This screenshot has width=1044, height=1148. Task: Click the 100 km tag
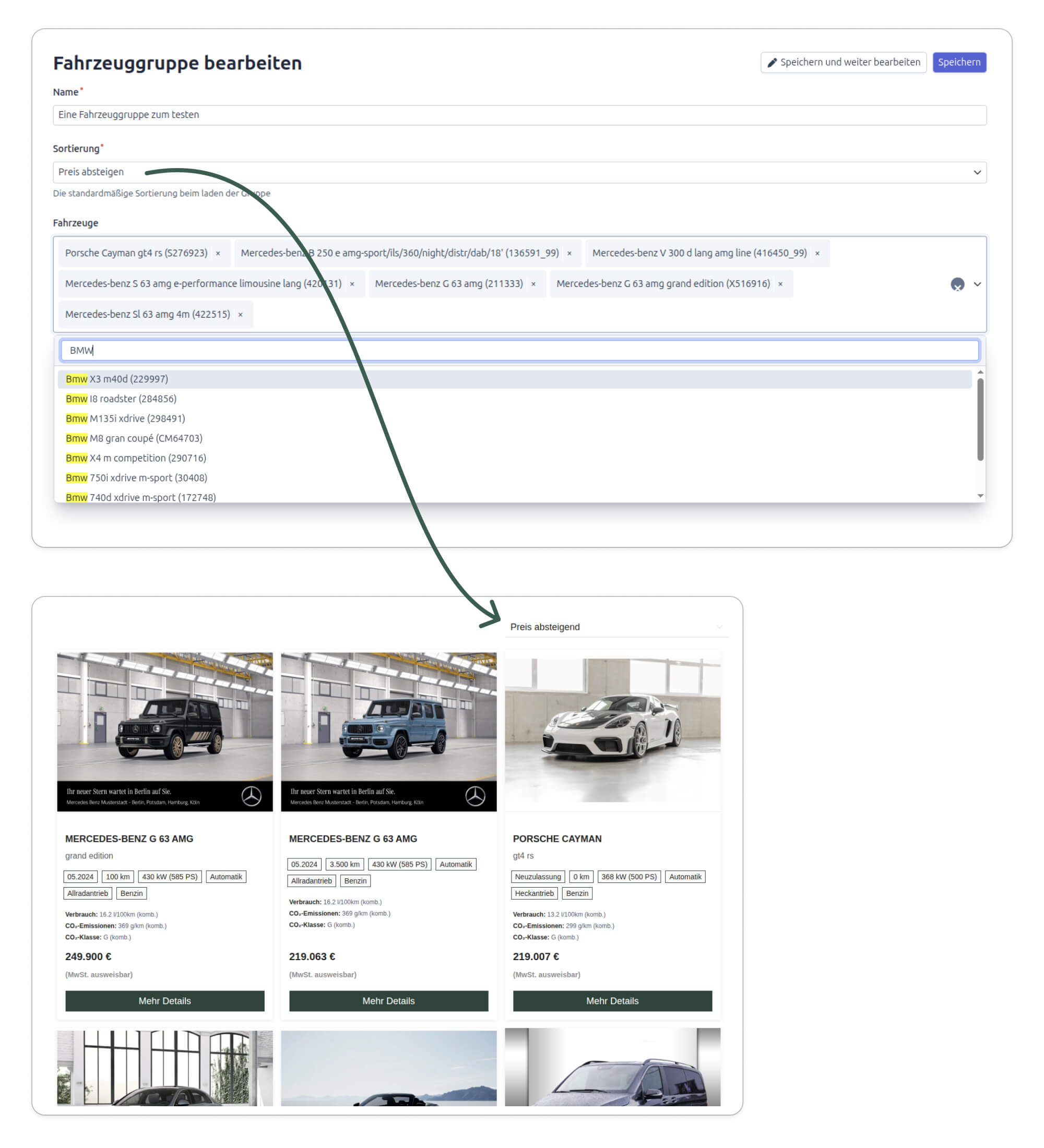pos(118,877)
